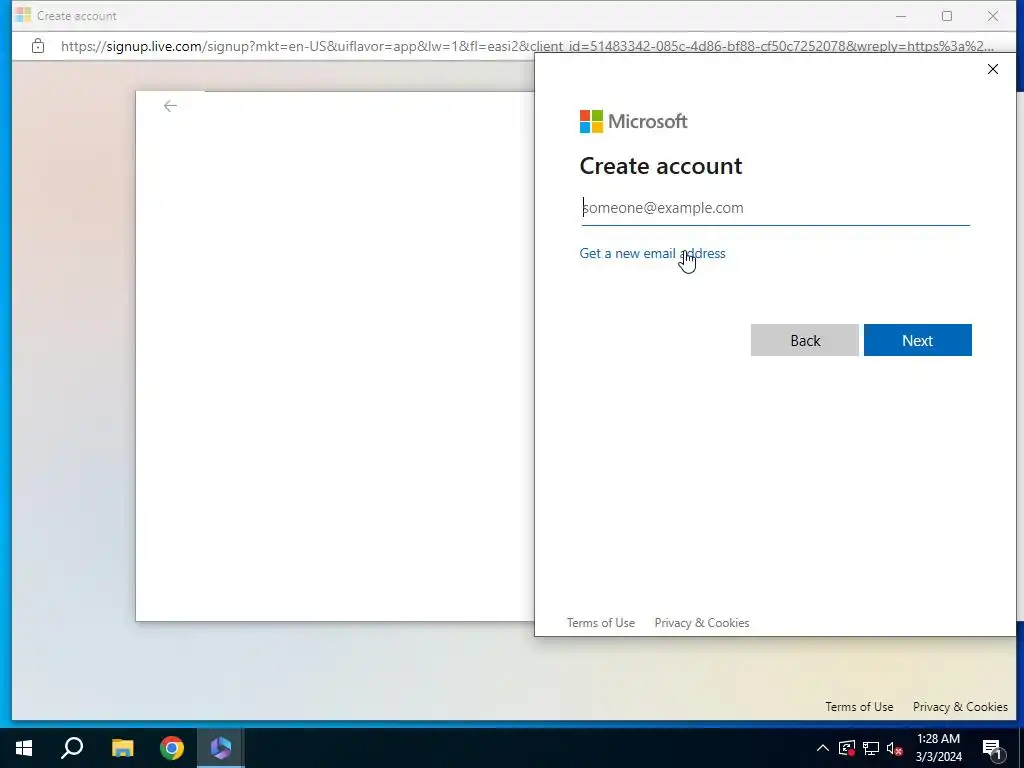Launch Google Chrome from the taskbar

click(x=172, y=748)
